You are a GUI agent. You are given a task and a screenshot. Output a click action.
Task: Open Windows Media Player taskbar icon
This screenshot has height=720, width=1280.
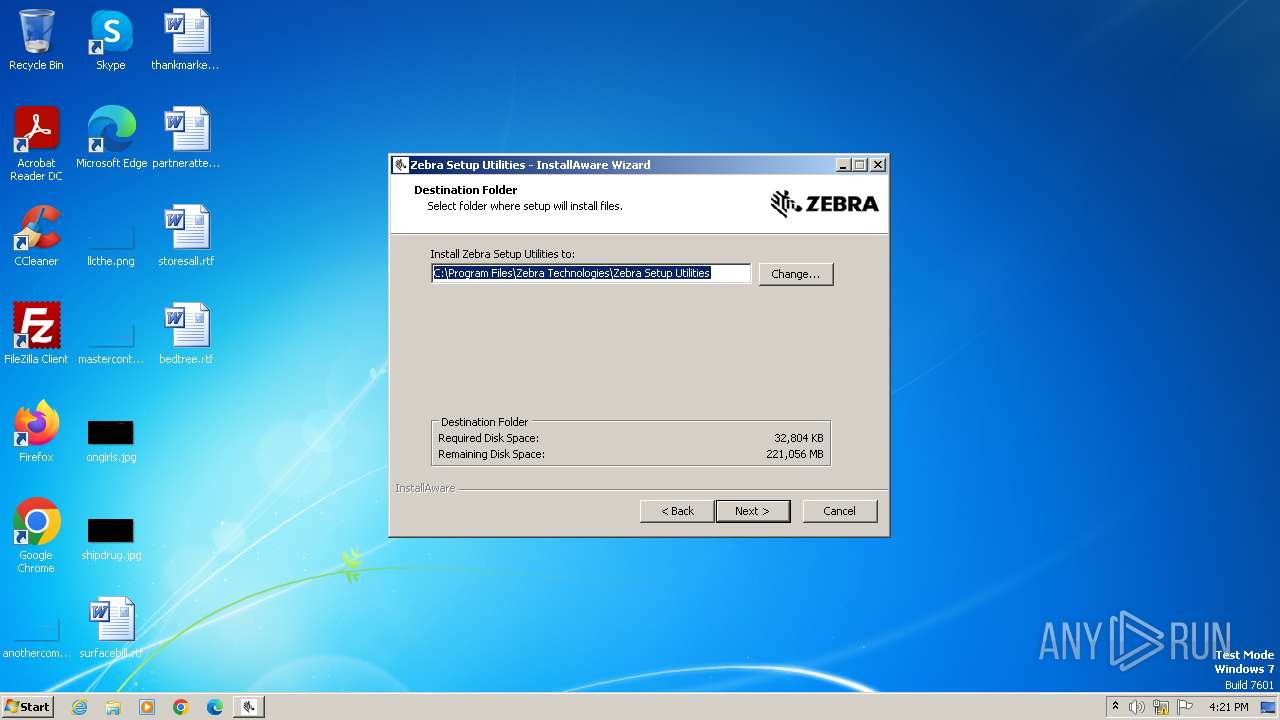tap(147, 707)
